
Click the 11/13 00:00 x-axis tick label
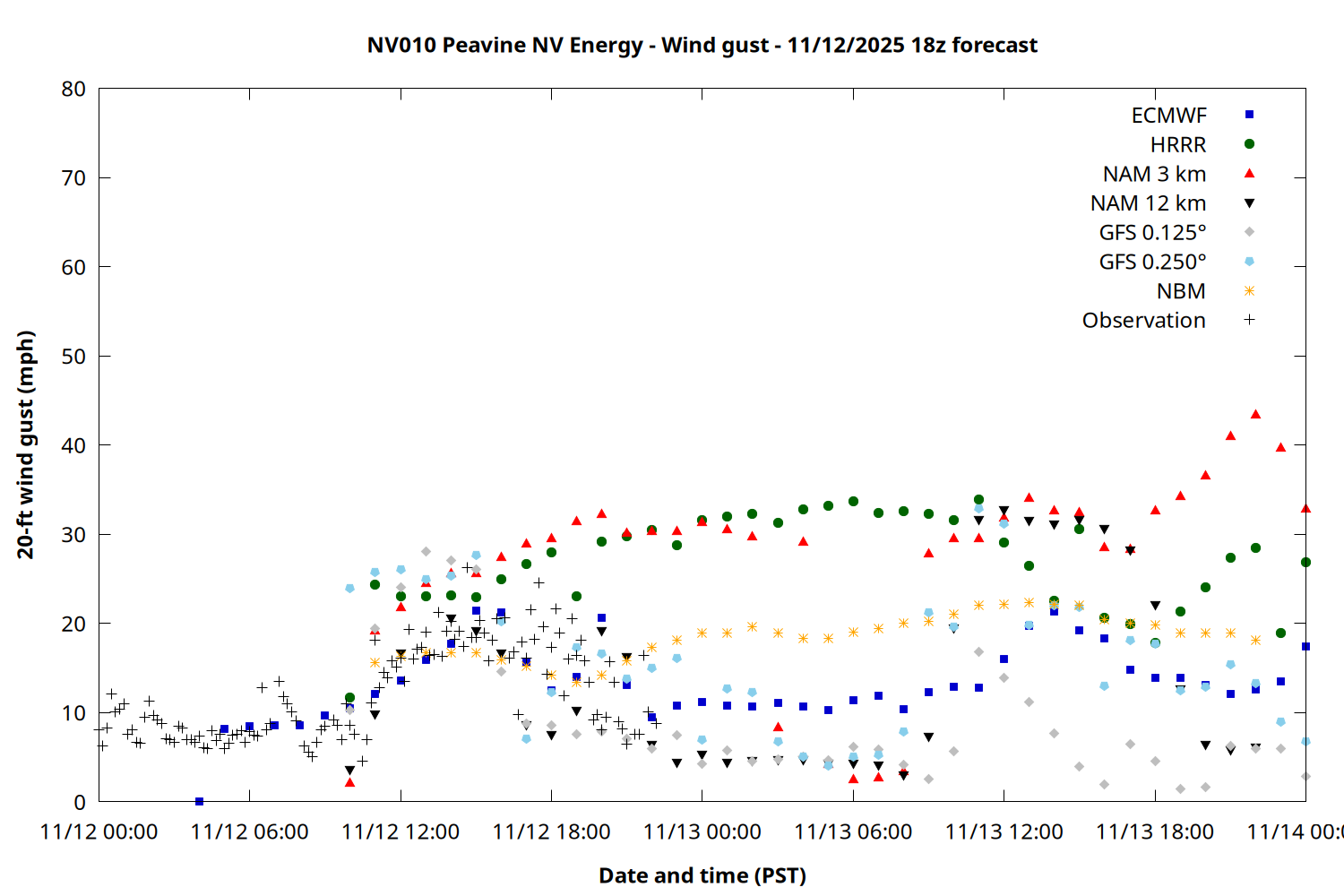click(702, 832)
